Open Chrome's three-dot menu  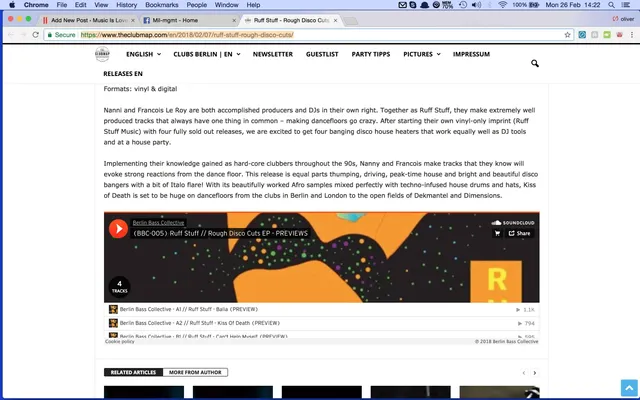tap(632, 35)
